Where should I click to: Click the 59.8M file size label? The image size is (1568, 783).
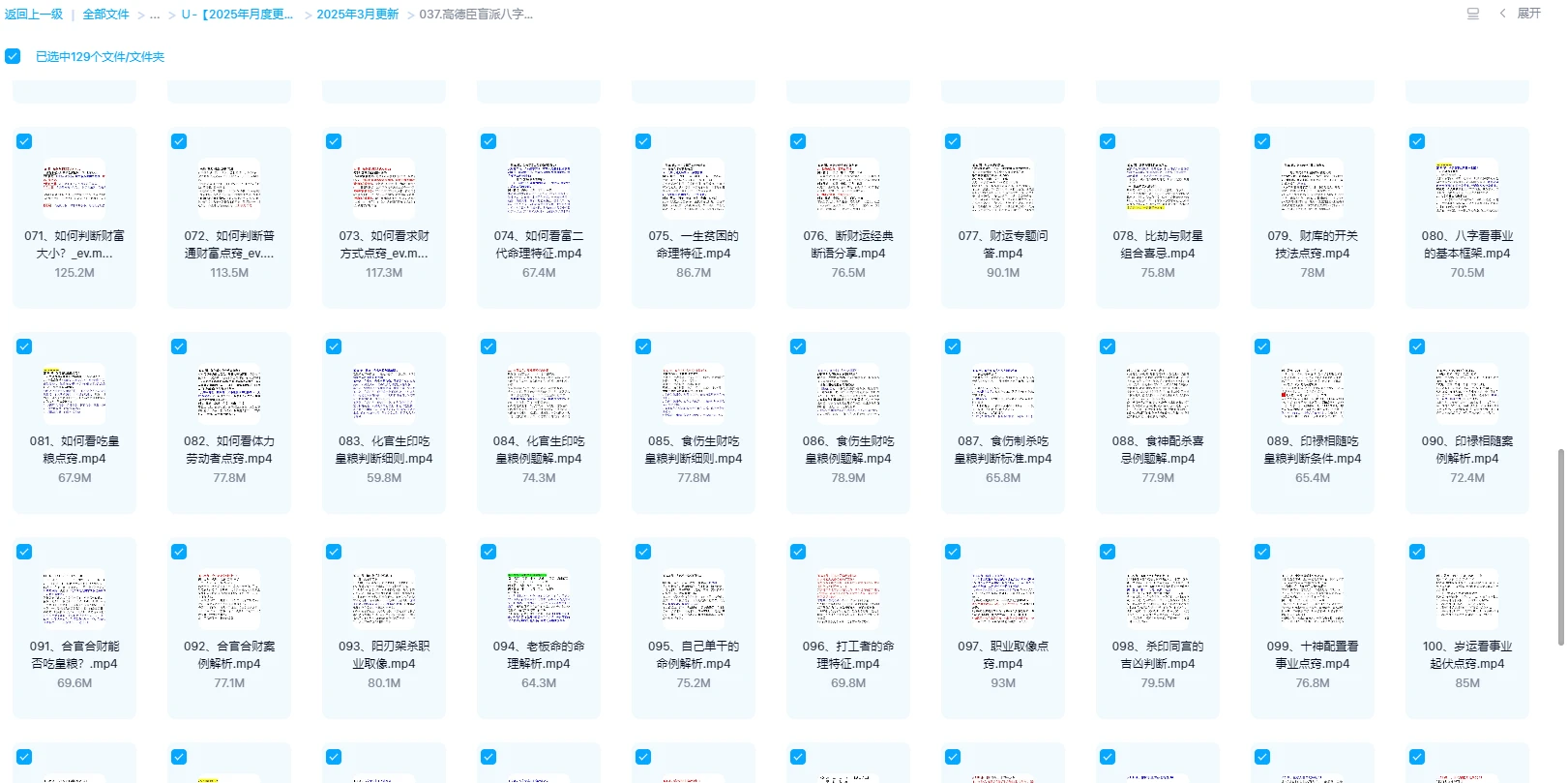point(384,478)
